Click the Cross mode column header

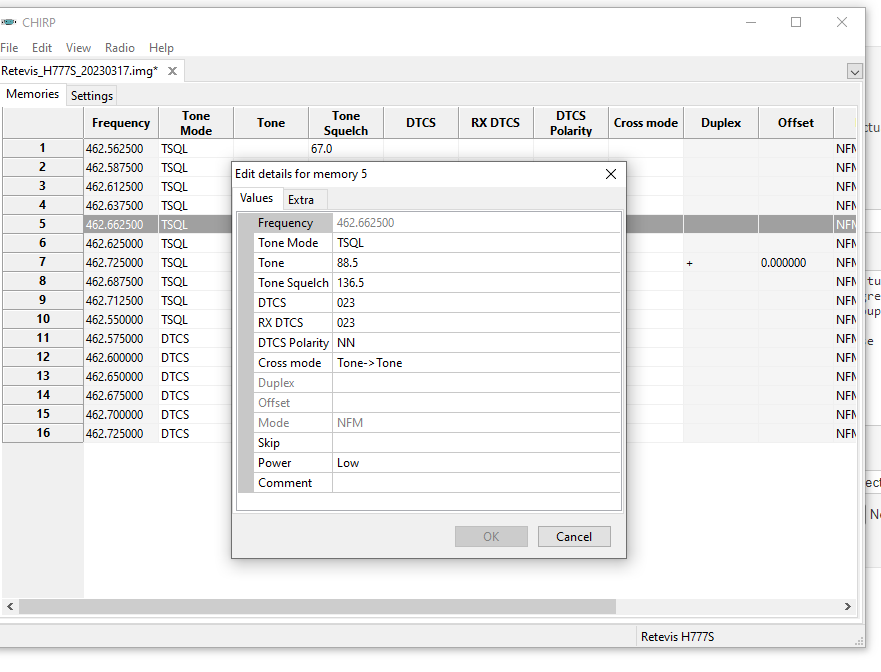[646, 122]
